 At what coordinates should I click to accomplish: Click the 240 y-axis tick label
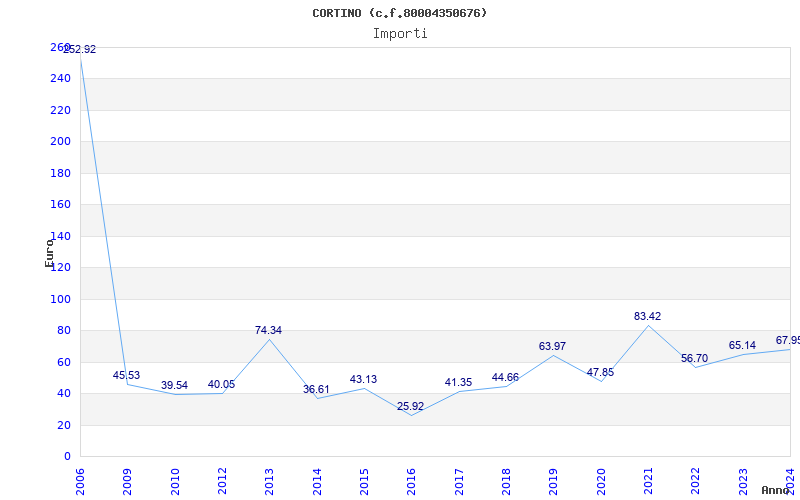point(60,79)
